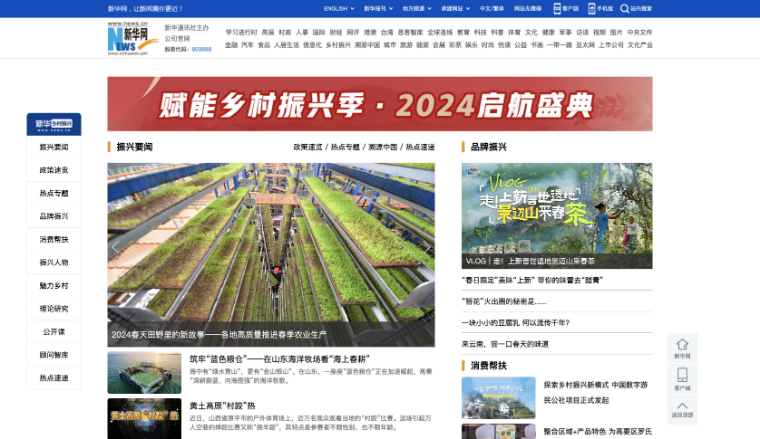The image size is (760, 439).
Task: Open 上市公司 in second navigation row
Action: pos(611,45)
